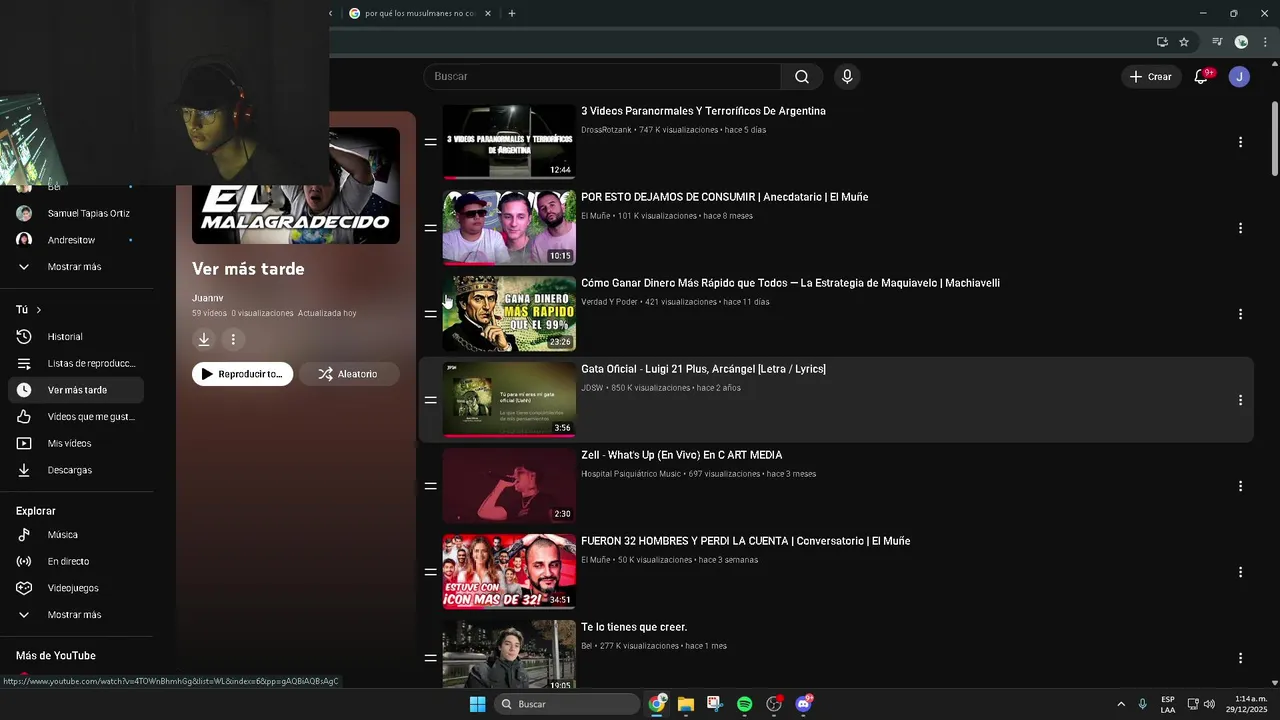
Task: Click the reorder handle of Zell What's Up row
Action: pyautogui.click(x=430, y=486)
